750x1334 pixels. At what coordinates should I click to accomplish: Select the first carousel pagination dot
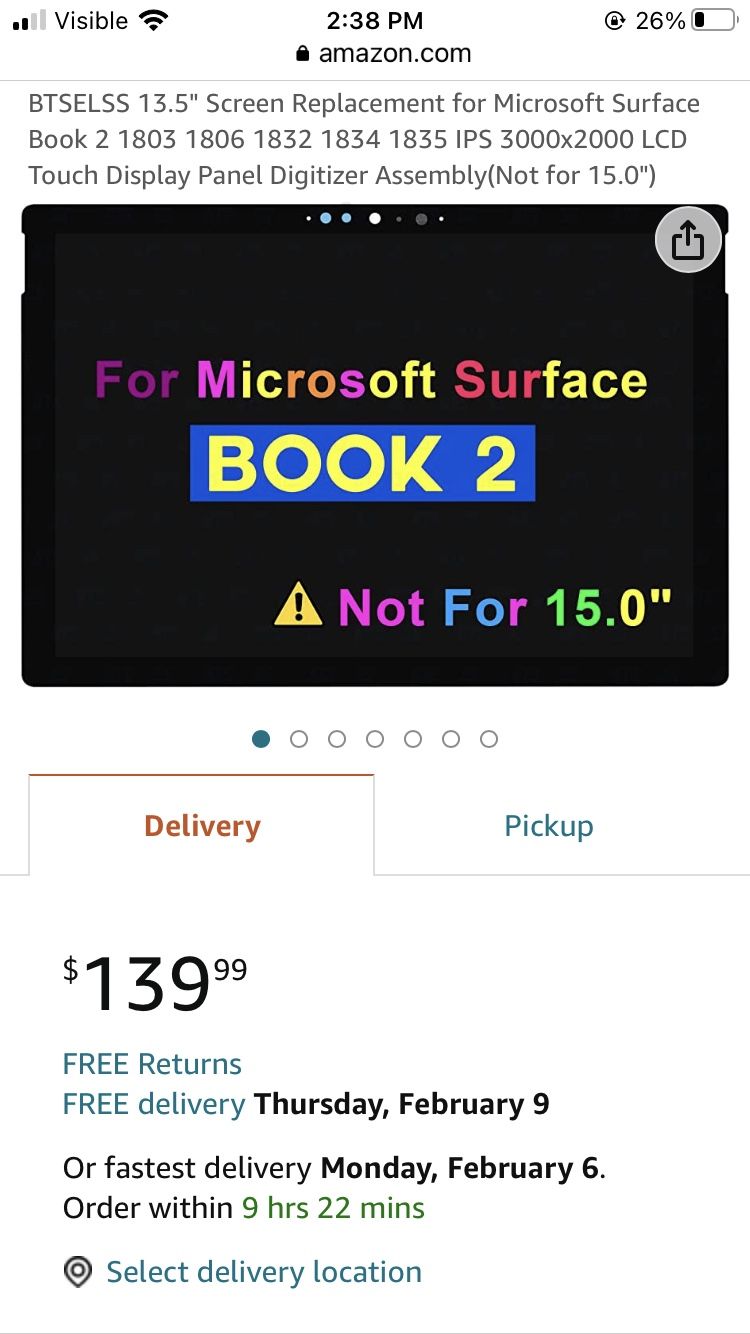pos(261,739)
